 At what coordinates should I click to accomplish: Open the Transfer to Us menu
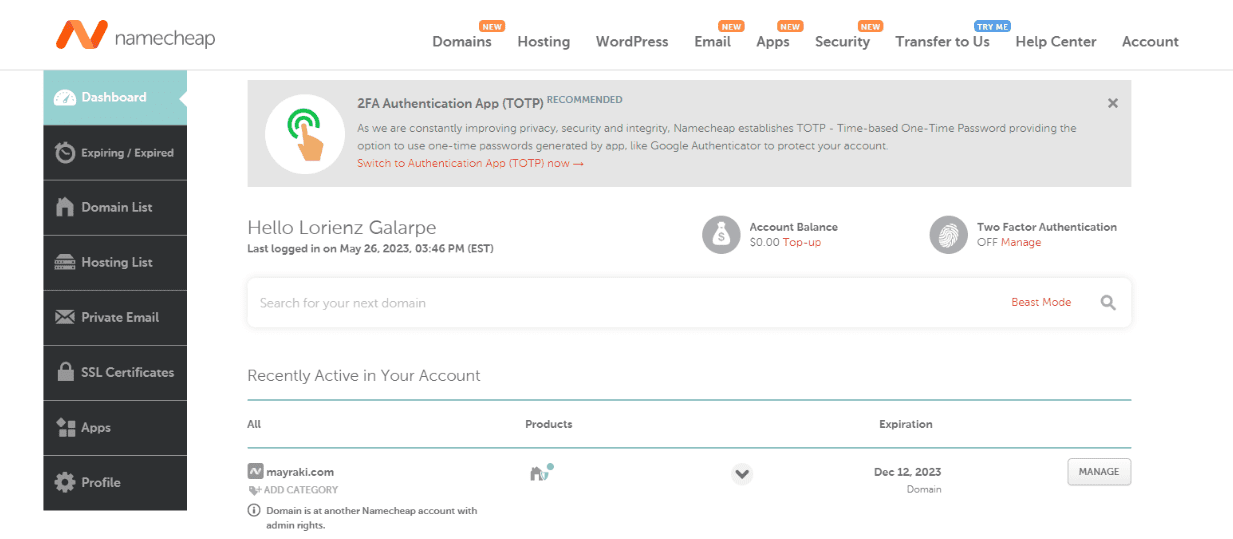pos(942,41)
